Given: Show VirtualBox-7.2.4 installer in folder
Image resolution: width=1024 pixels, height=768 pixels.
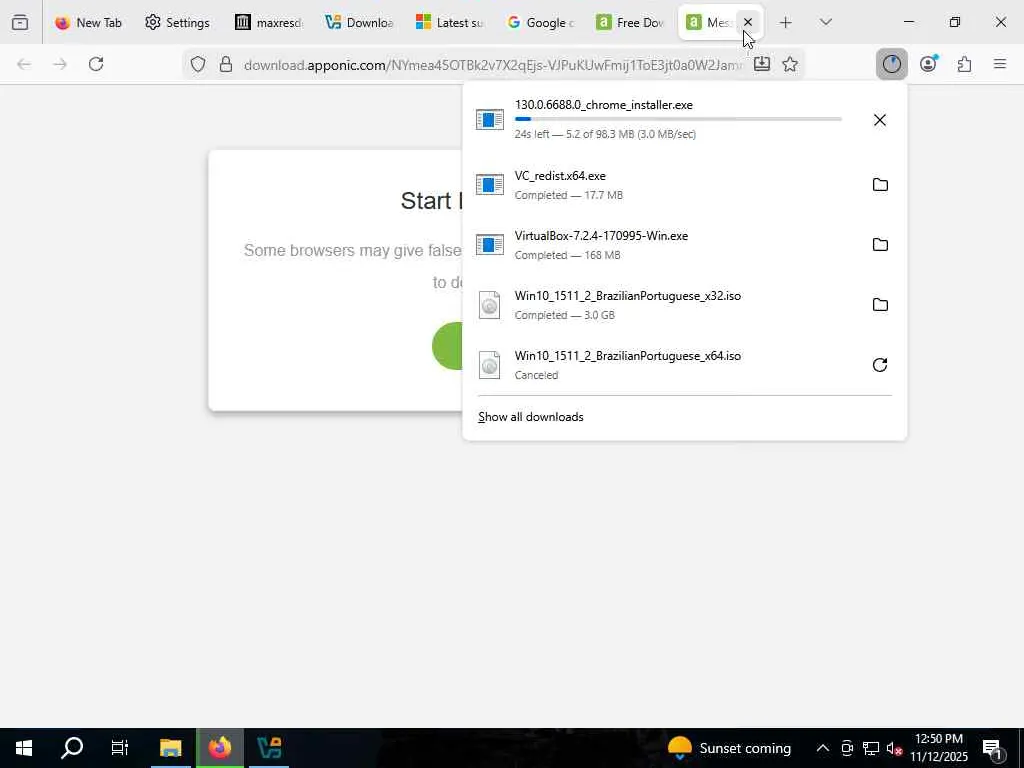Looking at the screenshot, I should pyautogui.click(x=880, y=245).
